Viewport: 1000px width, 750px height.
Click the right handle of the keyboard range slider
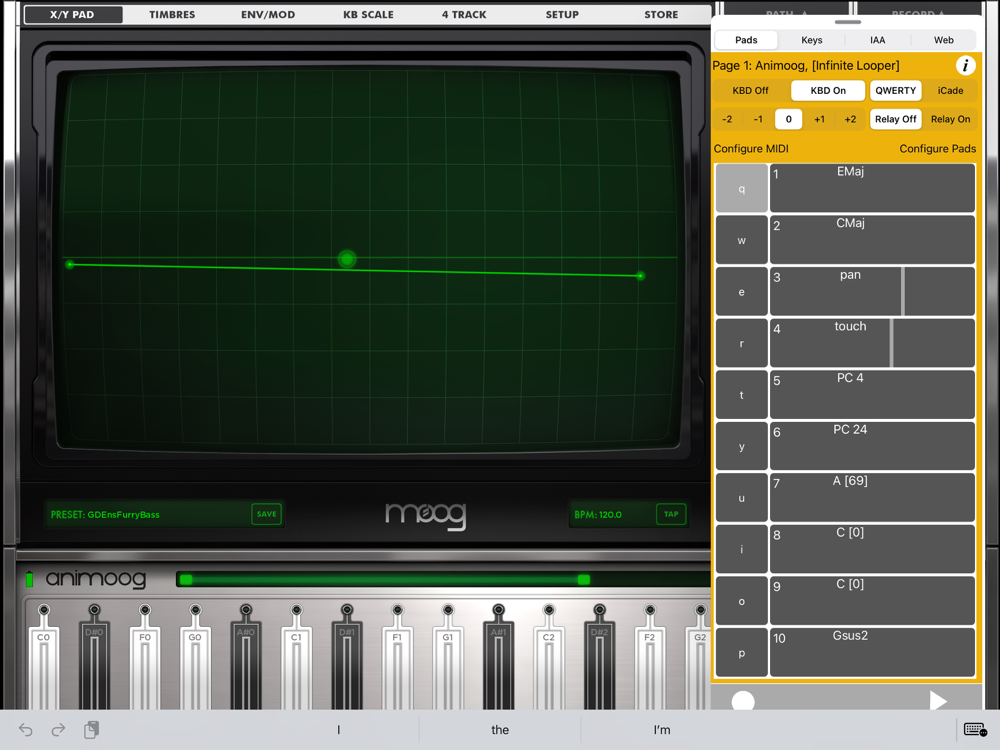584,579
